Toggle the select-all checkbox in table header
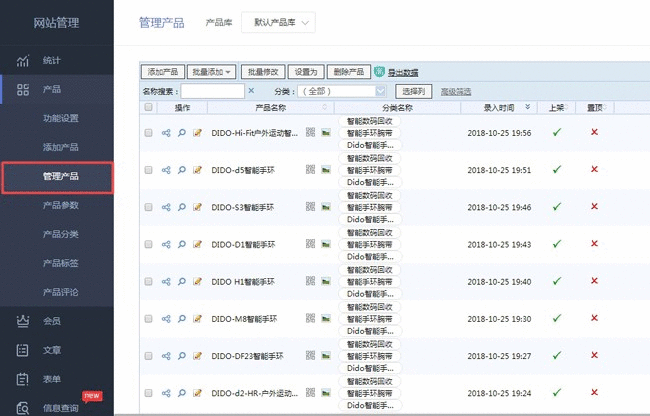 tap(149, 107)
